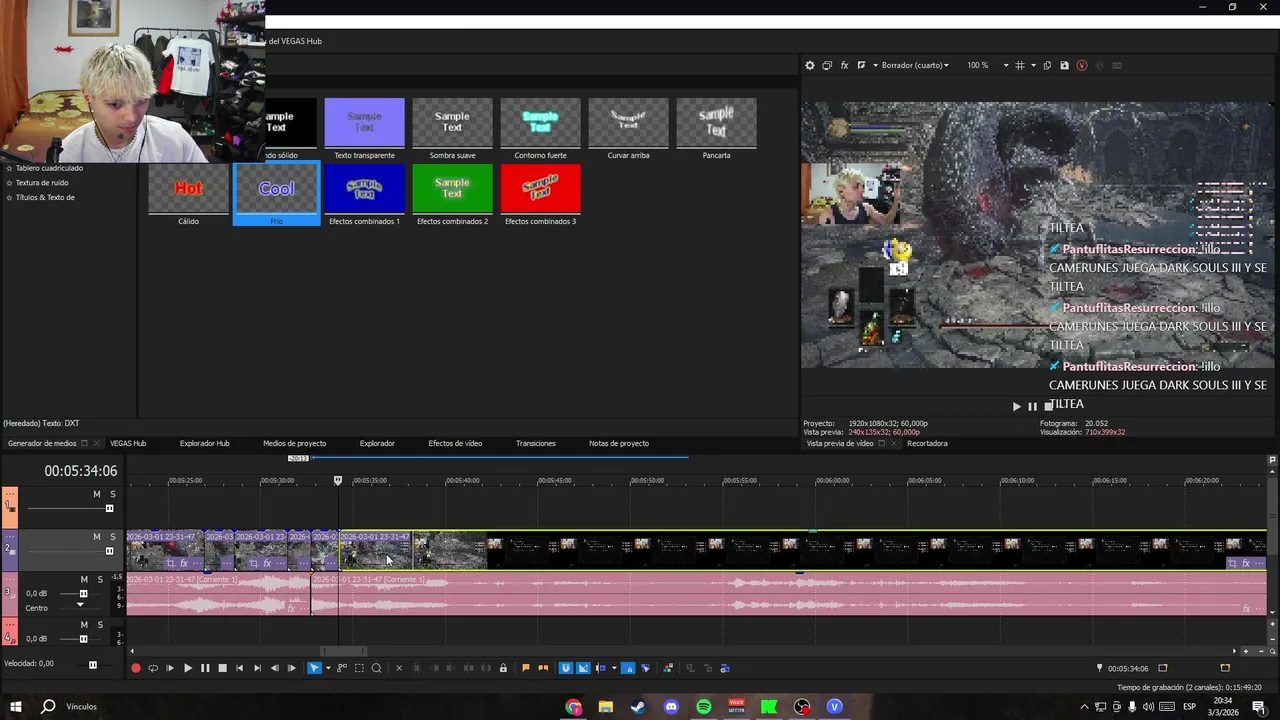Click preview on external monitor icon
This screenshot has width=1280, height=720.
(827, 65)
